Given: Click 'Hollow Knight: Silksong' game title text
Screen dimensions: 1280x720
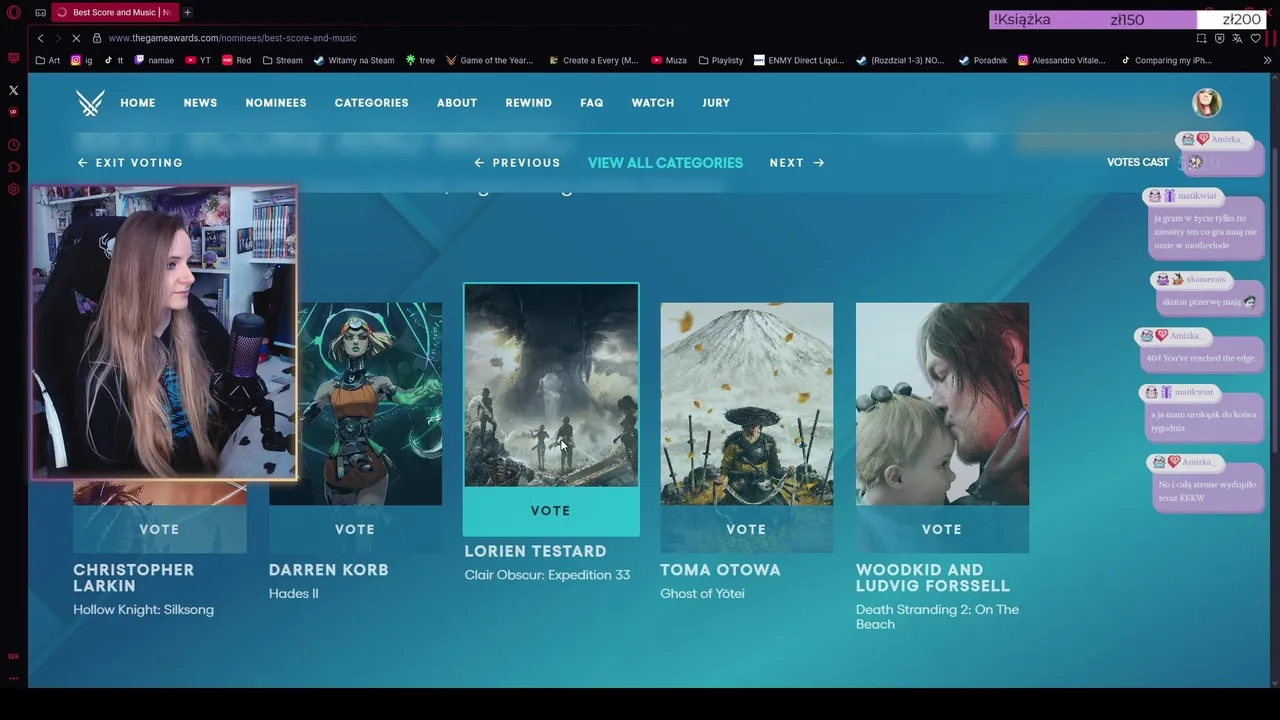Looking at the screenshot, I should pos(143,610).
